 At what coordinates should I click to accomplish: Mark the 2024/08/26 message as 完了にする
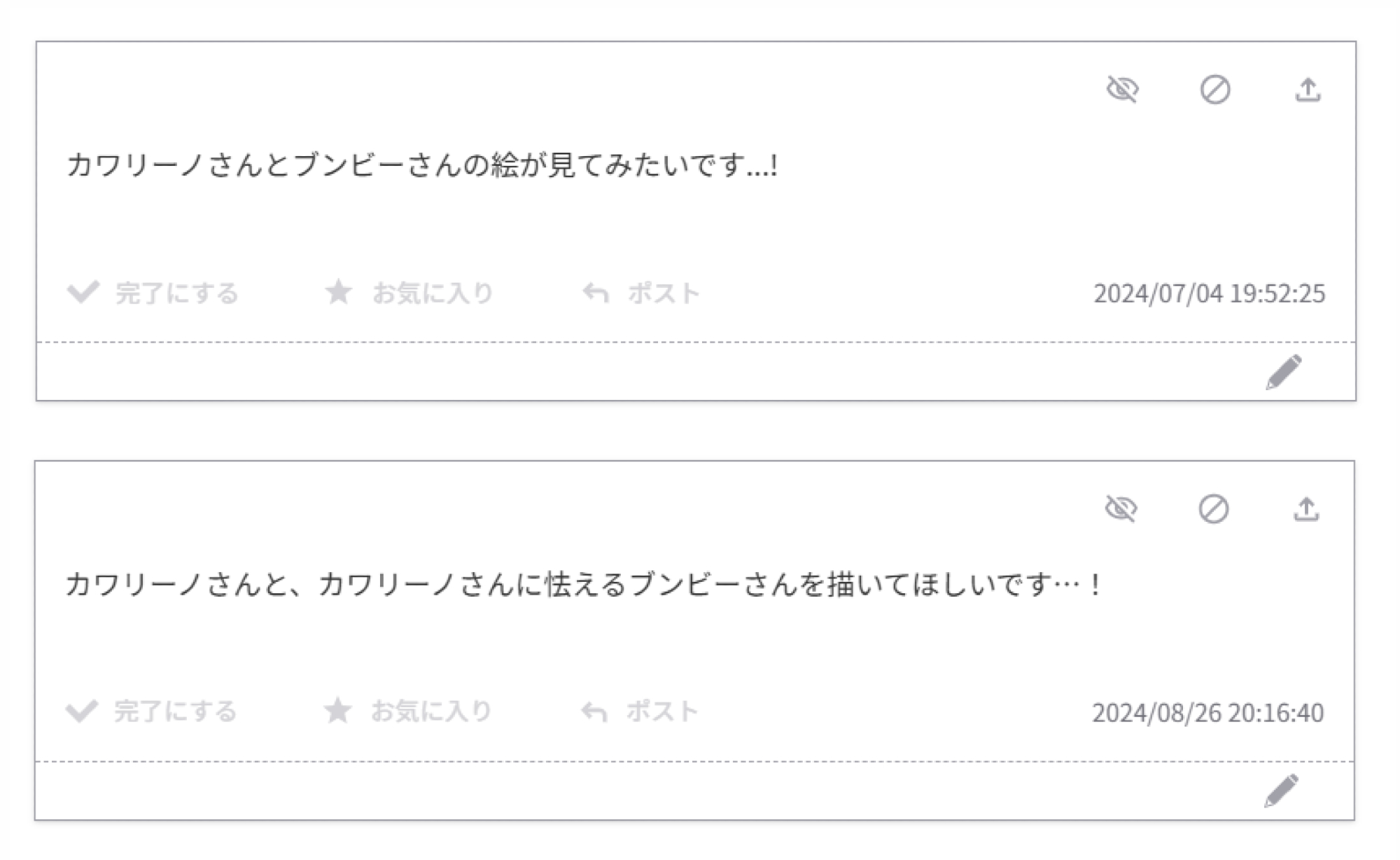[x=152, y=712]
